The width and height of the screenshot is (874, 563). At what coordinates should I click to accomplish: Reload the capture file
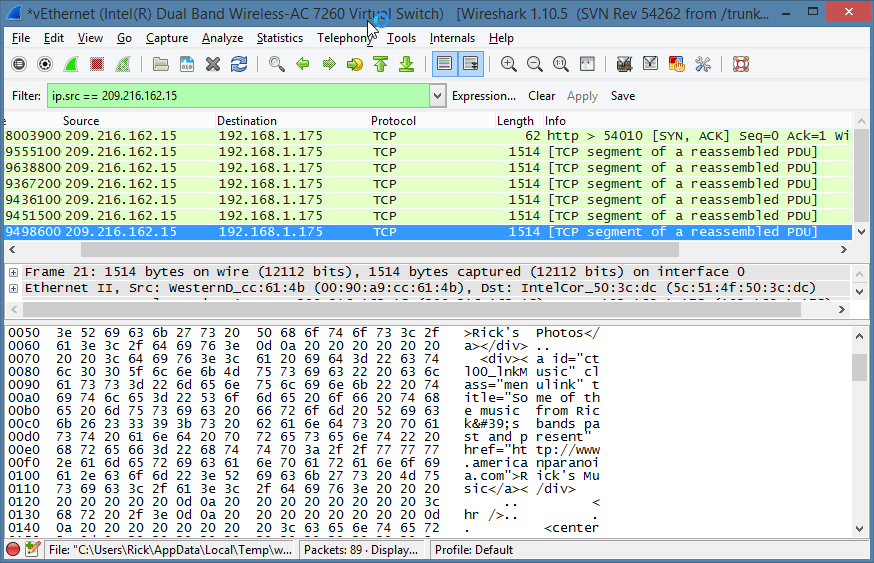tap(239, 64)
